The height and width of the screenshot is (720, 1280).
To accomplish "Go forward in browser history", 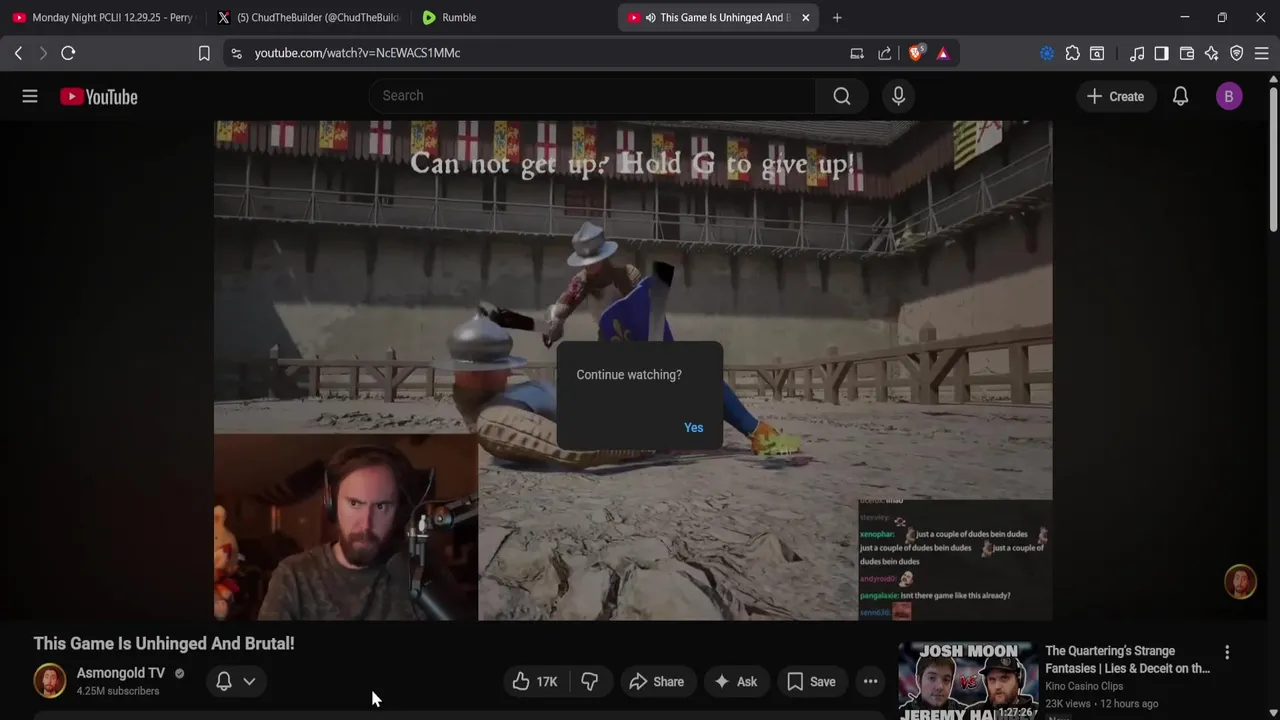I will (43, 53).
